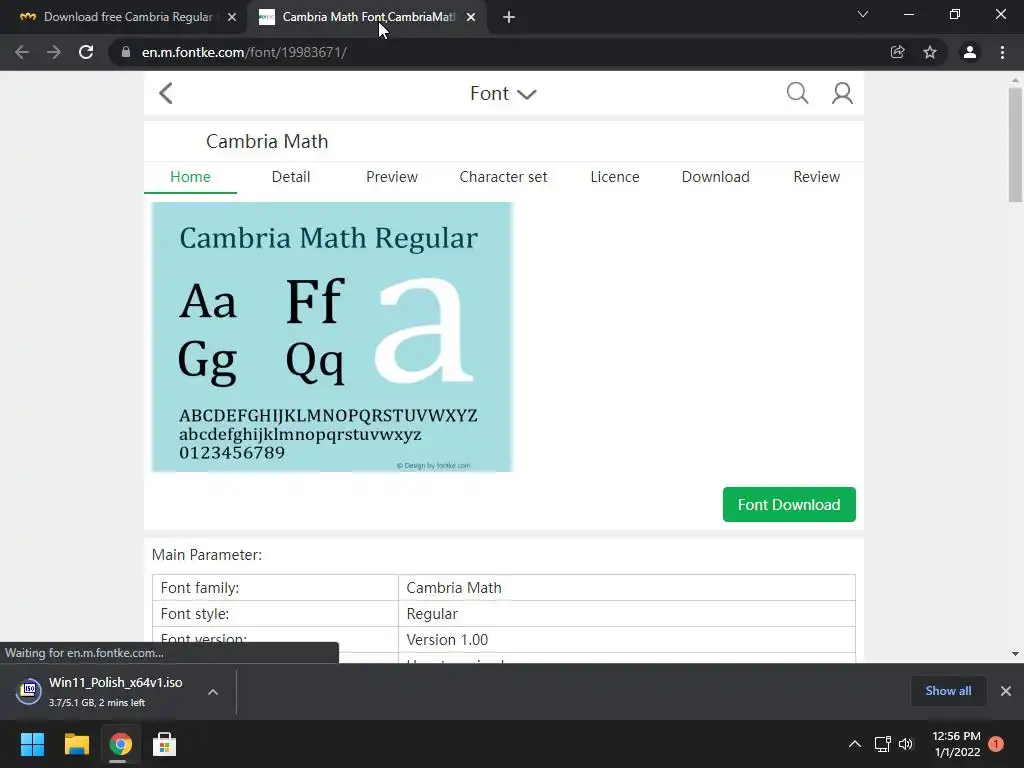Click the green Font Download button
Image resolution: width=1024 pixels, height=768 pixels.
click(x=789, y=504)
